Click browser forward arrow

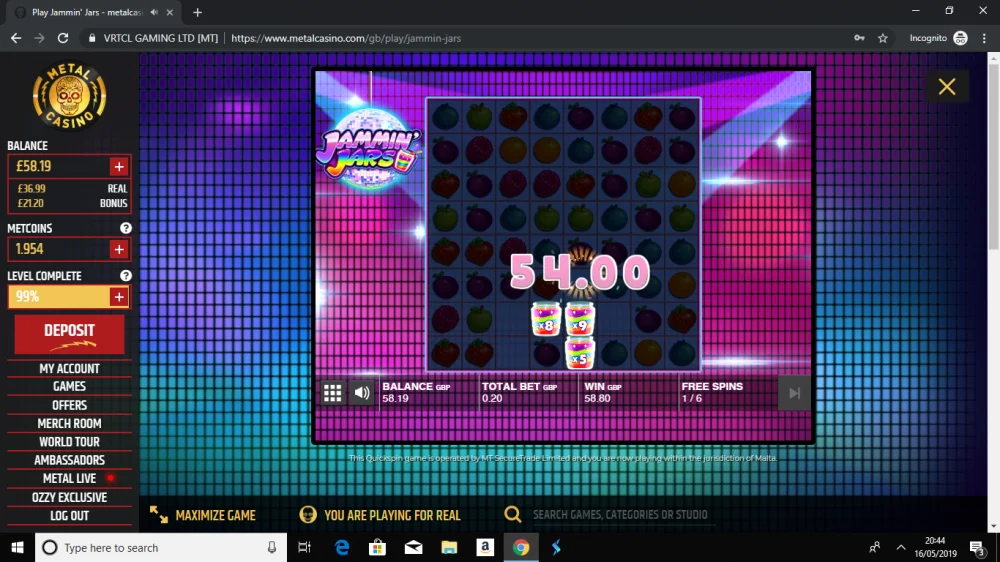point(40,38)
